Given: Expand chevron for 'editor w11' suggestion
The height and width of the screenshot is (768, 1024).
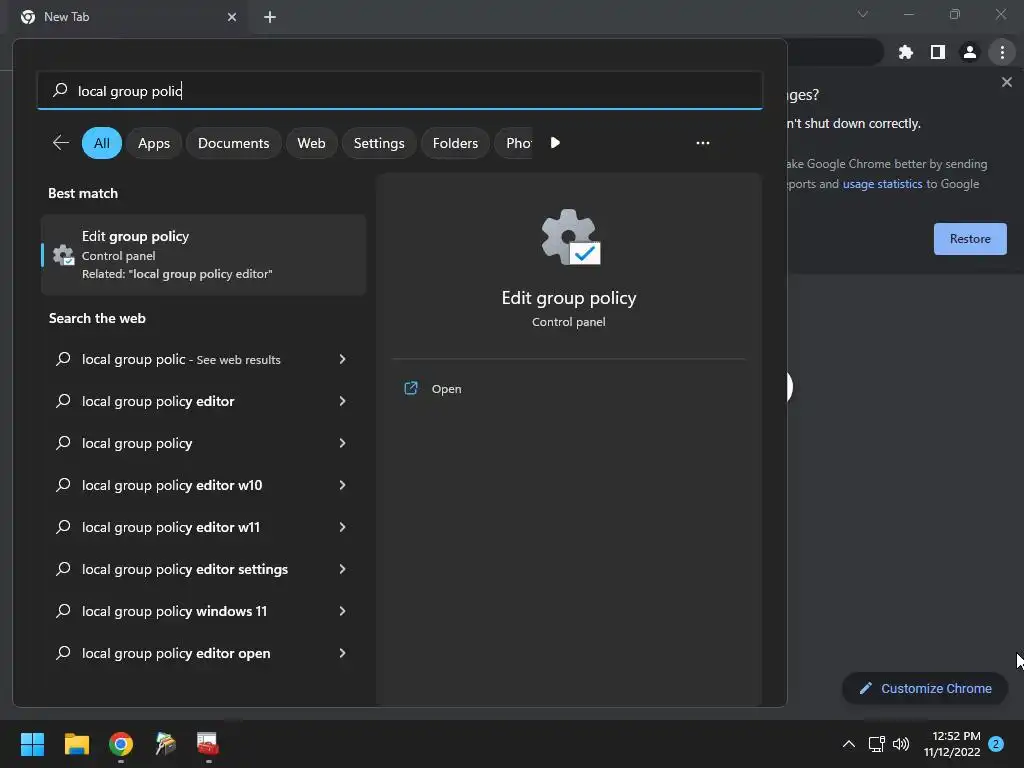Looking at the screenshot, I should (x=342, y=527).
